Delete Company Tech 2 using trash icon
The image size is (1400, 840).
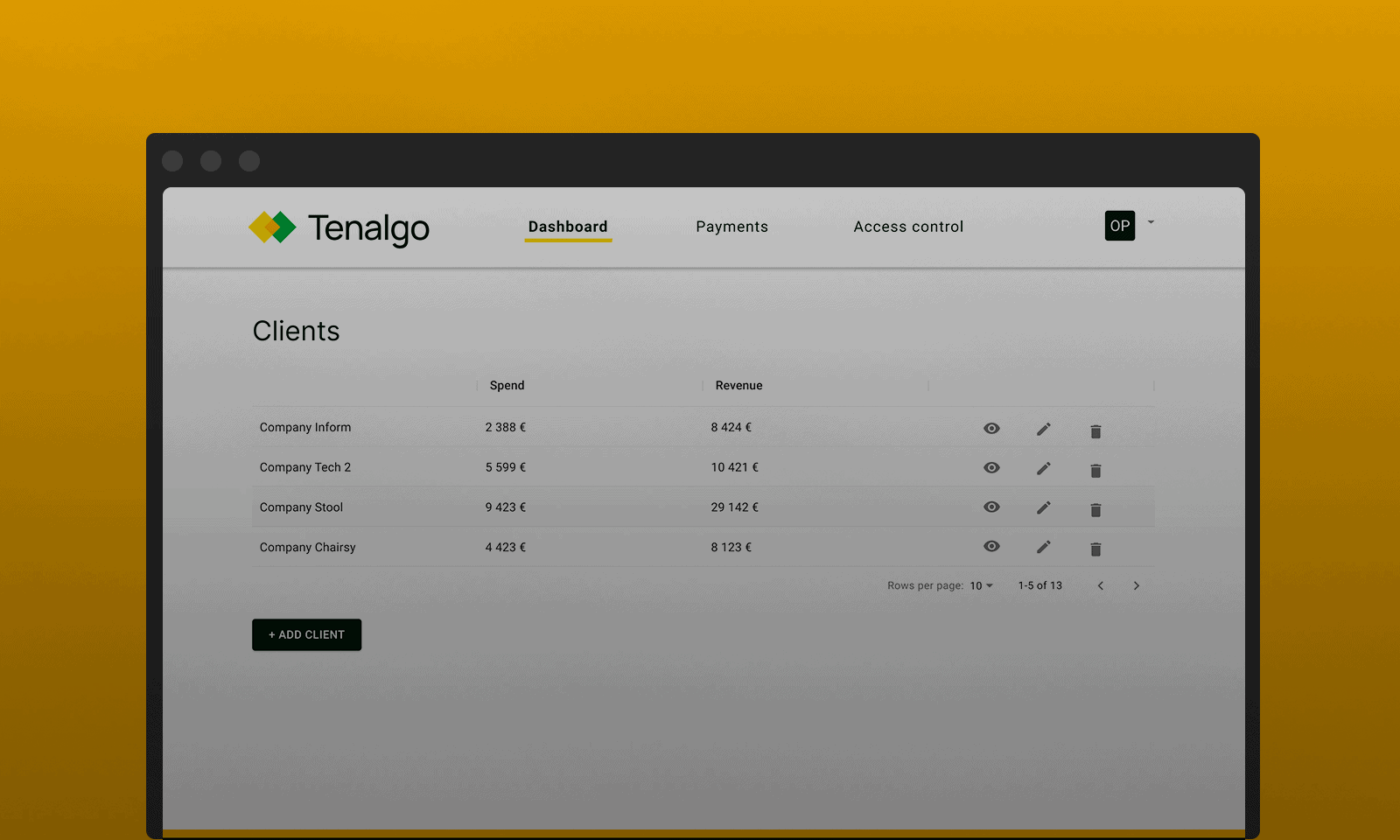1095,470
